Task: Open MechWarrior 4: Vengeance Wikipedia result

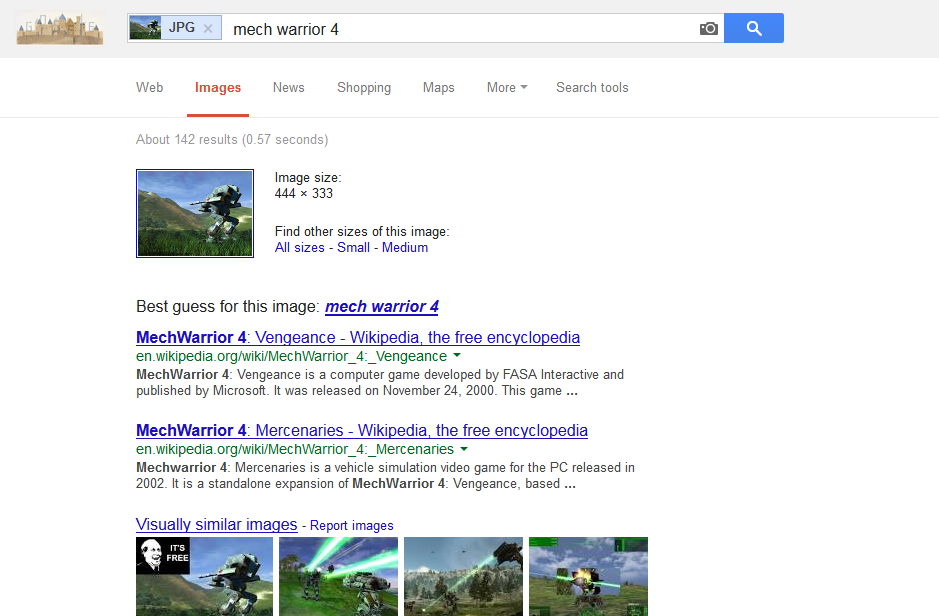Action: point(358,337)
